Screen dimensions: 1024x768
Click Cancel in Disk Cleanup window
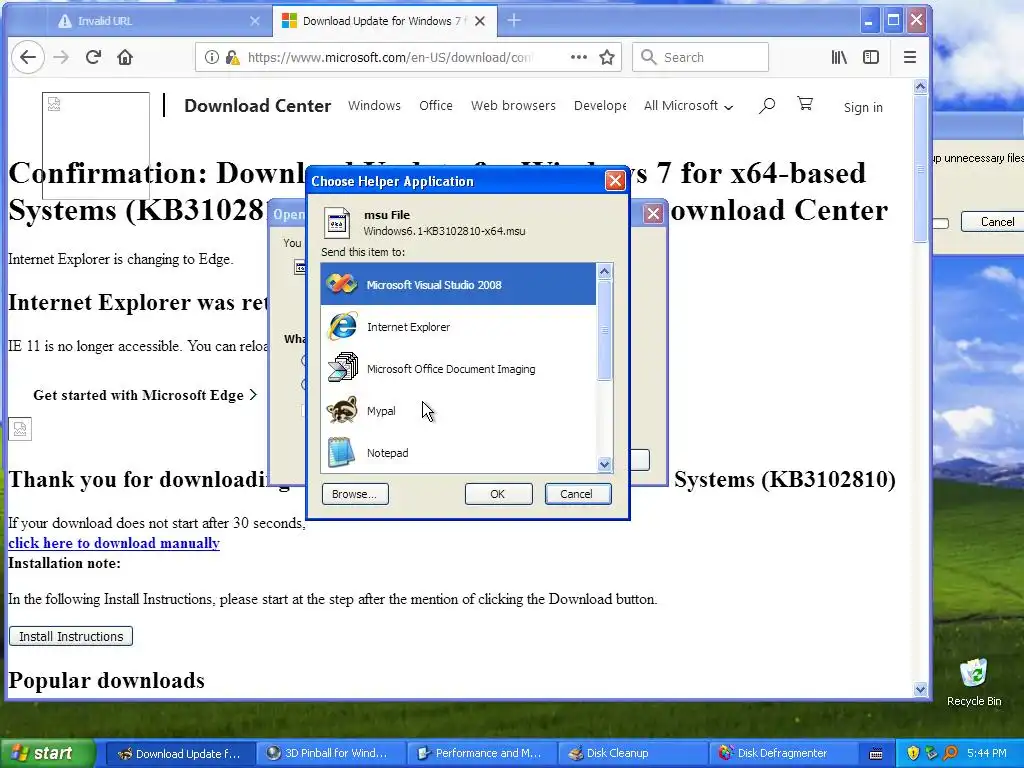(993, 222)
